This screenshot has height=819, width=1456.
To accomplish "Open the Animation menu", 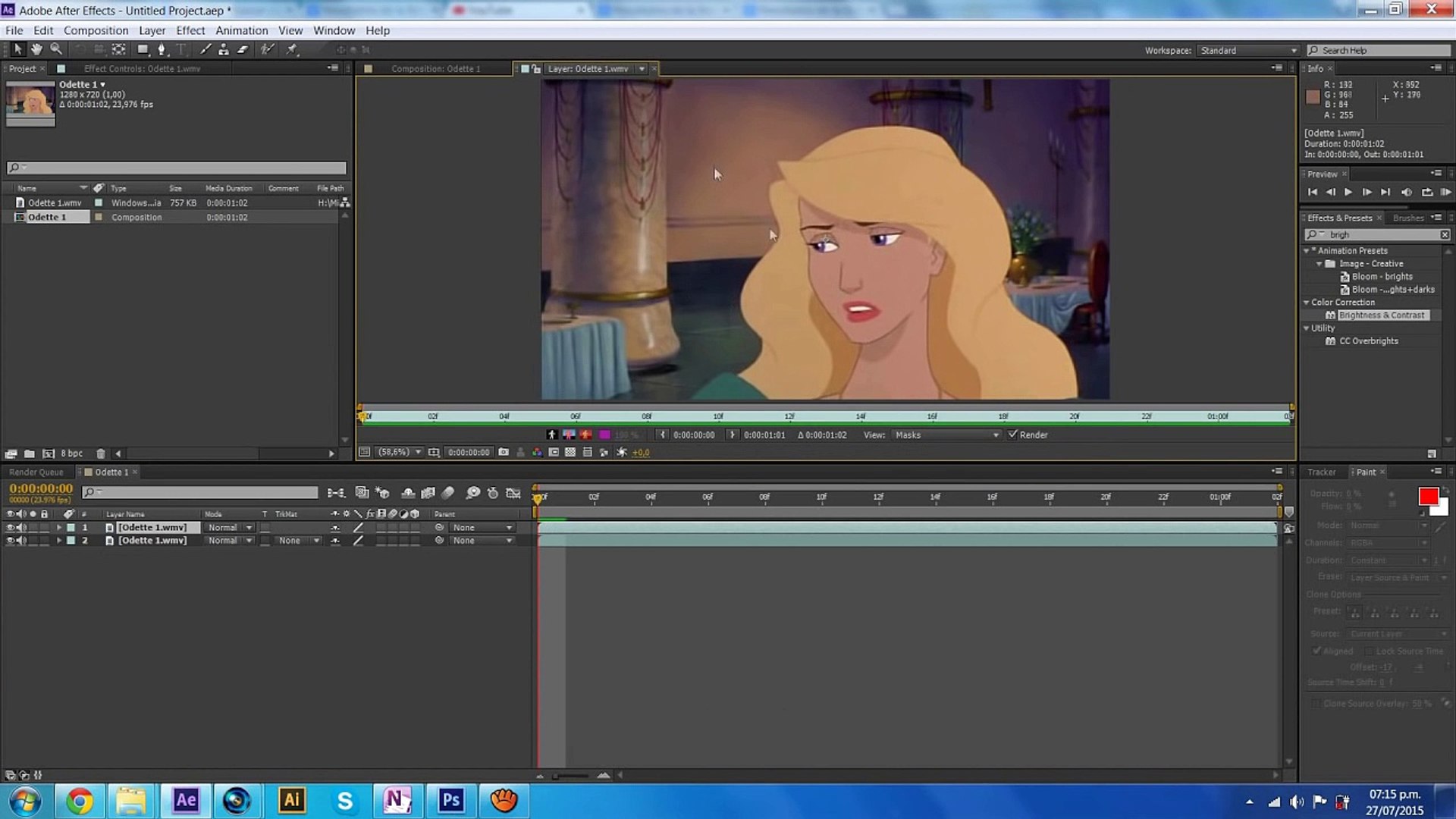I will (x=241, y=30).
